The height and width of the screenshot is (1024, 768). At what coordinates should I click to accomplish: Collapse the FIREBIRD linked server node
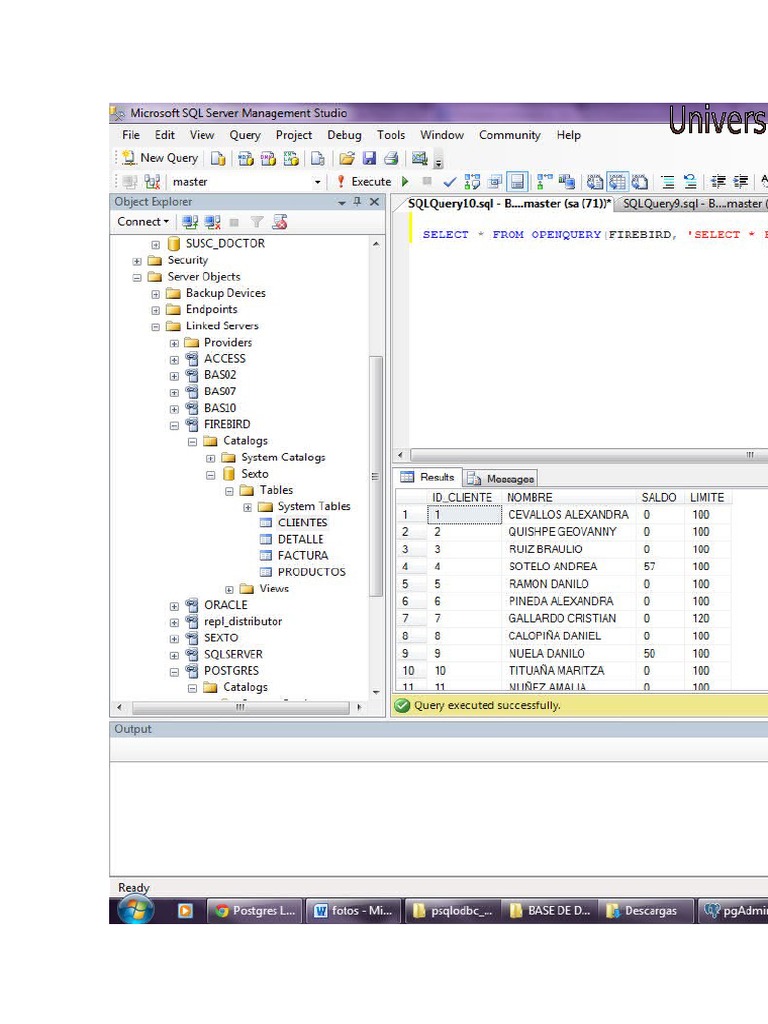point(174,424)
